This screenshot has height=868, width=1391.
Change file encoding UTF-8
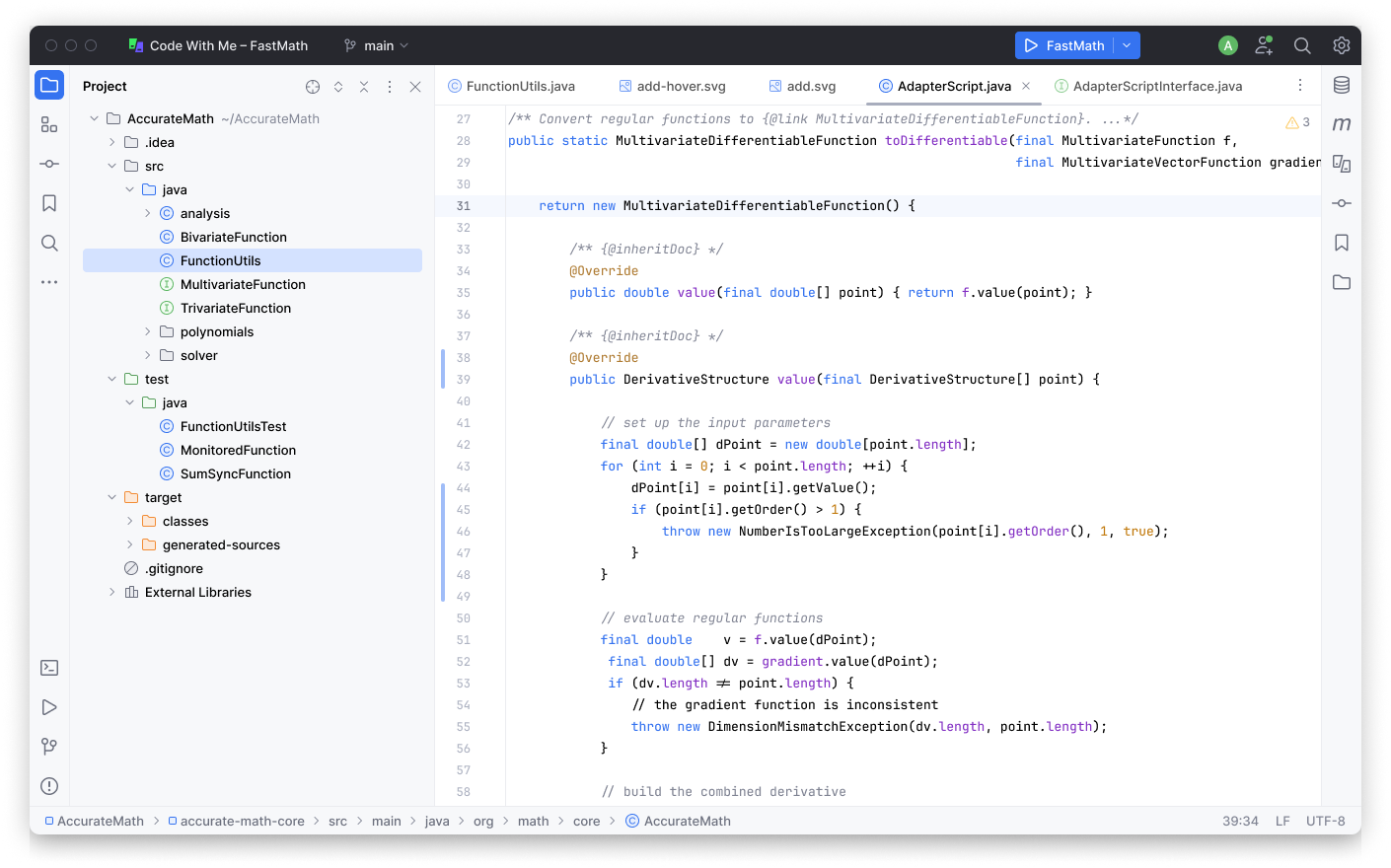(1325, 821)
